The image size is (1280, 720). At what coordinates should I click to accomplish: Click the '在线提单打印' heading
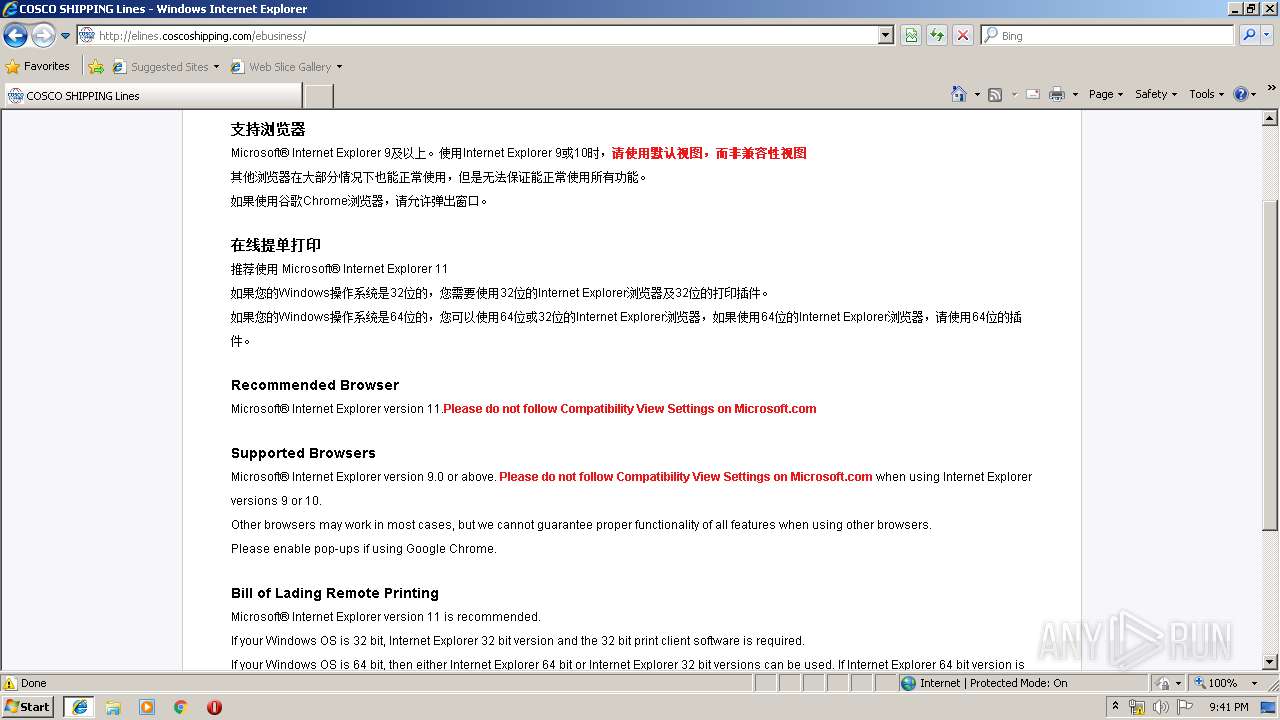(276, 245)
